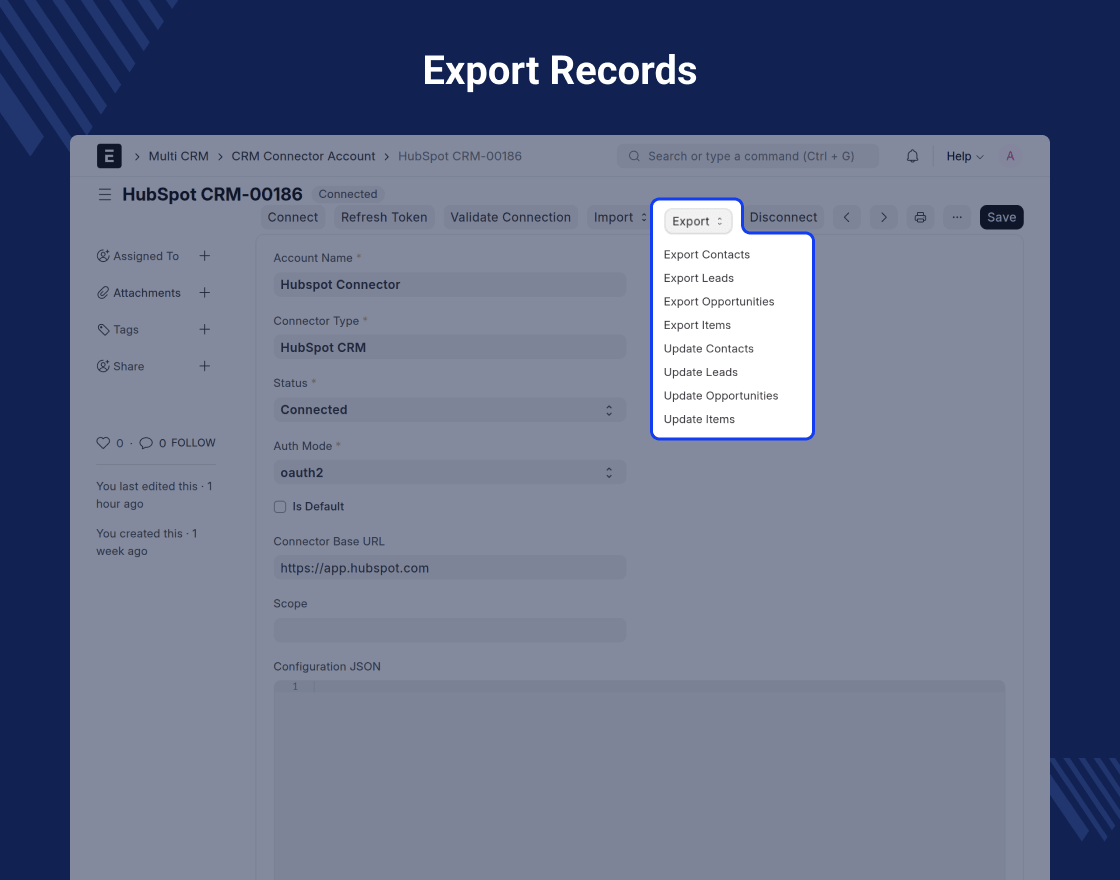Click the search magnifier icon
The image size is (1120, 880).
(x=634, y=156)
